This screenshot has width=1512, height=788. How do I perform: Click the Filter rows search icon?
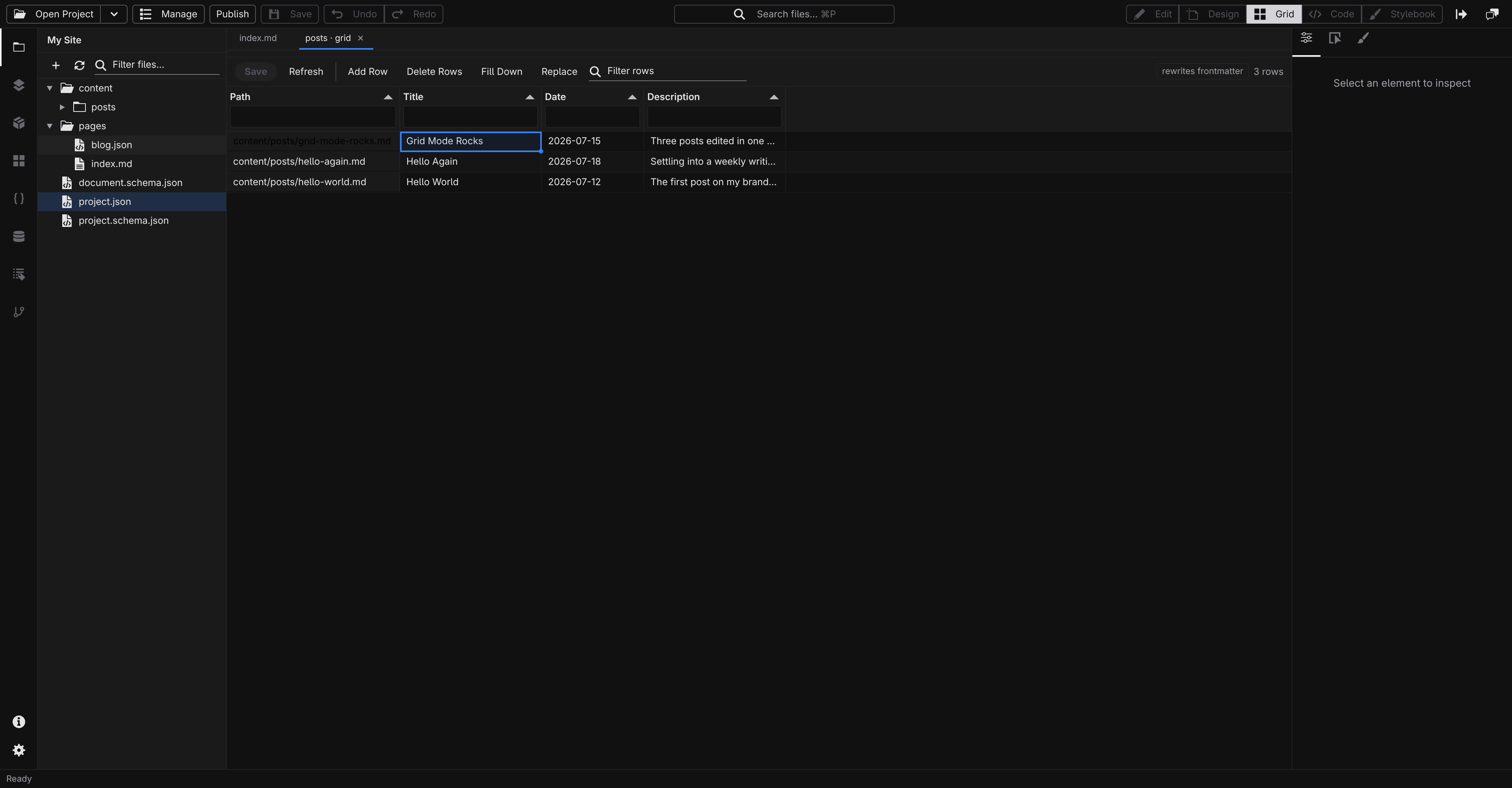pos(595,72)
